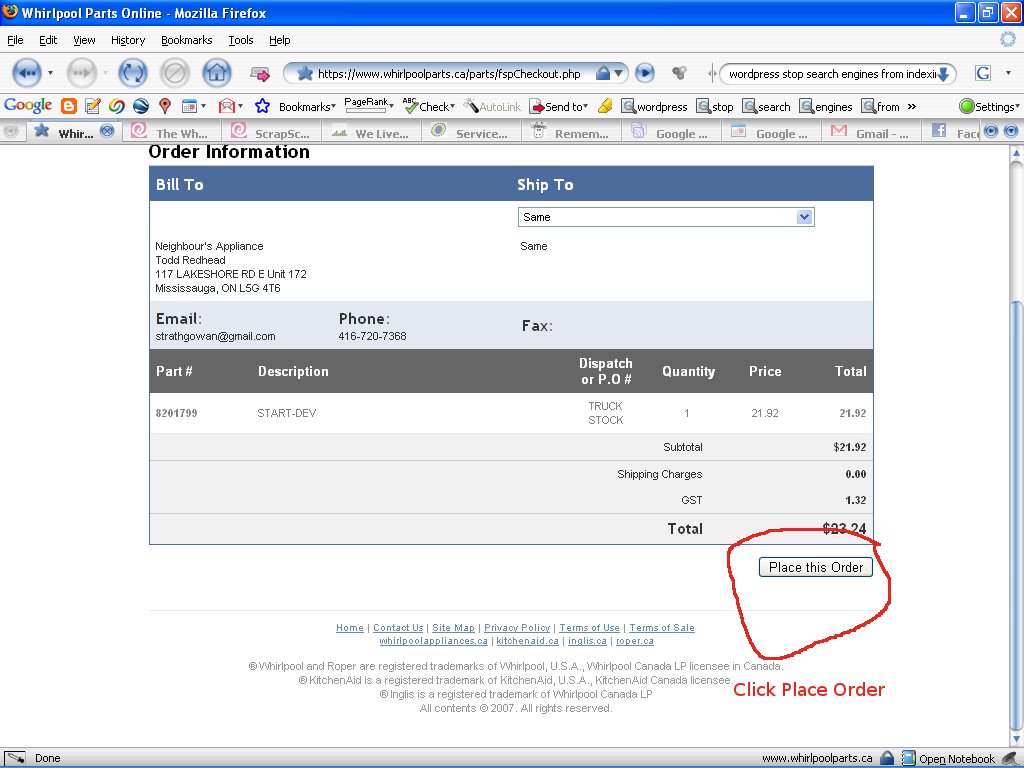Open the kitchenaid.ca link
Image resolution: width=1024 pixels, height=768 pixels.
click(x=527, y=641)
